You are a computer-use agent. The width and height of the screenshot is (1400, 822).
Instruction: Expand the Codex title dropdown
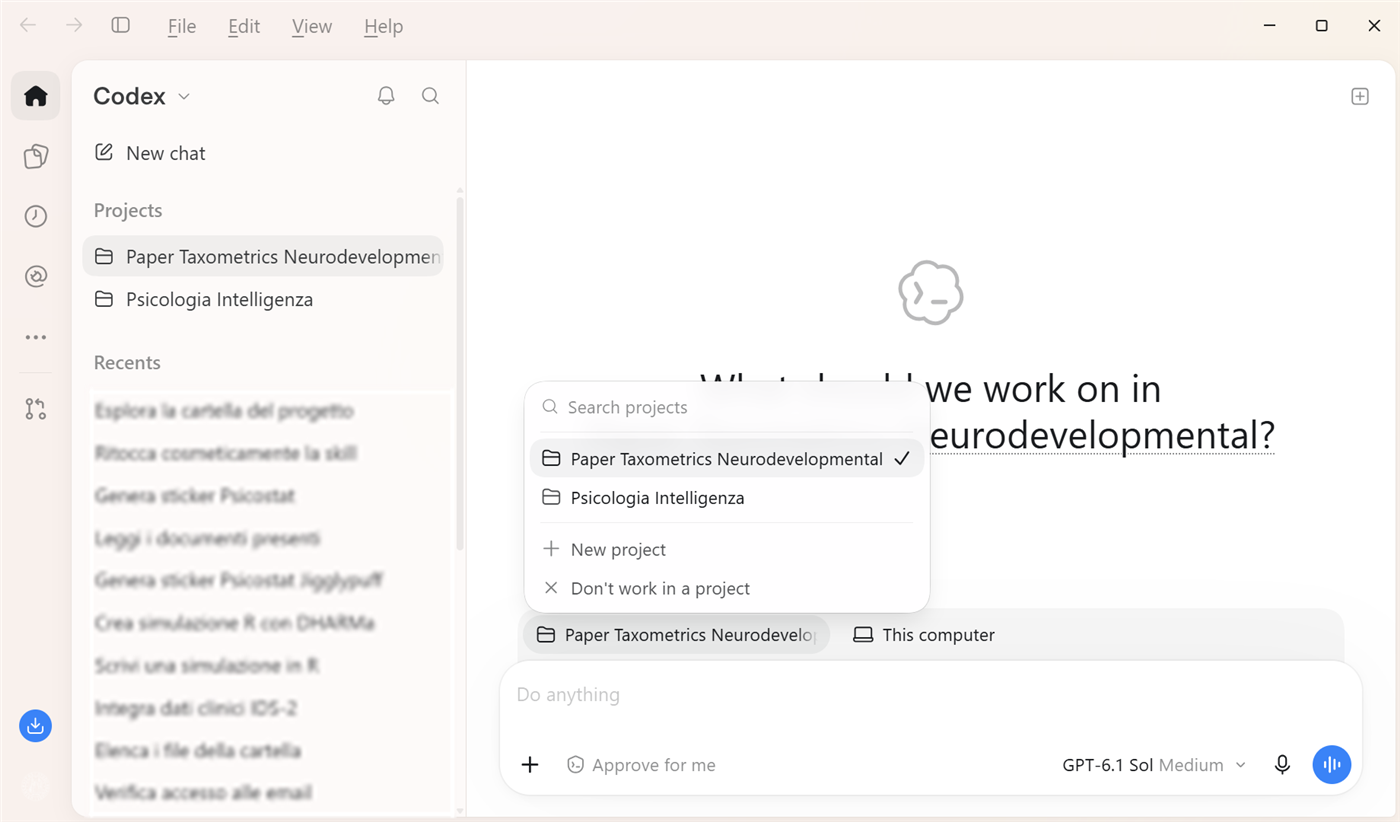[142, 96]
